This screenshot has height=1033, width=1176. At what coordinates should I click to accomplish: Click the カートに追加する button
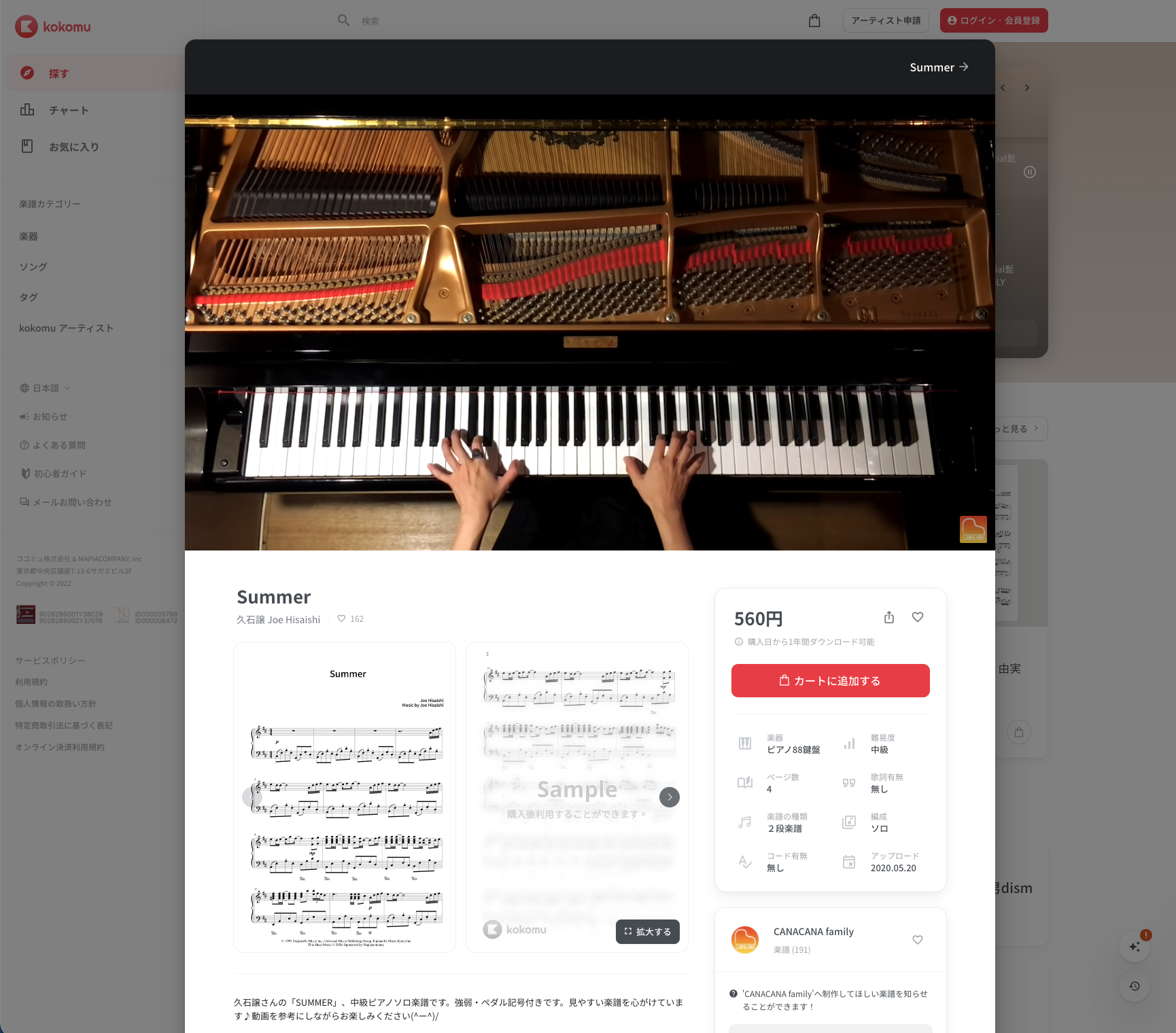click(x=831, y=680)
